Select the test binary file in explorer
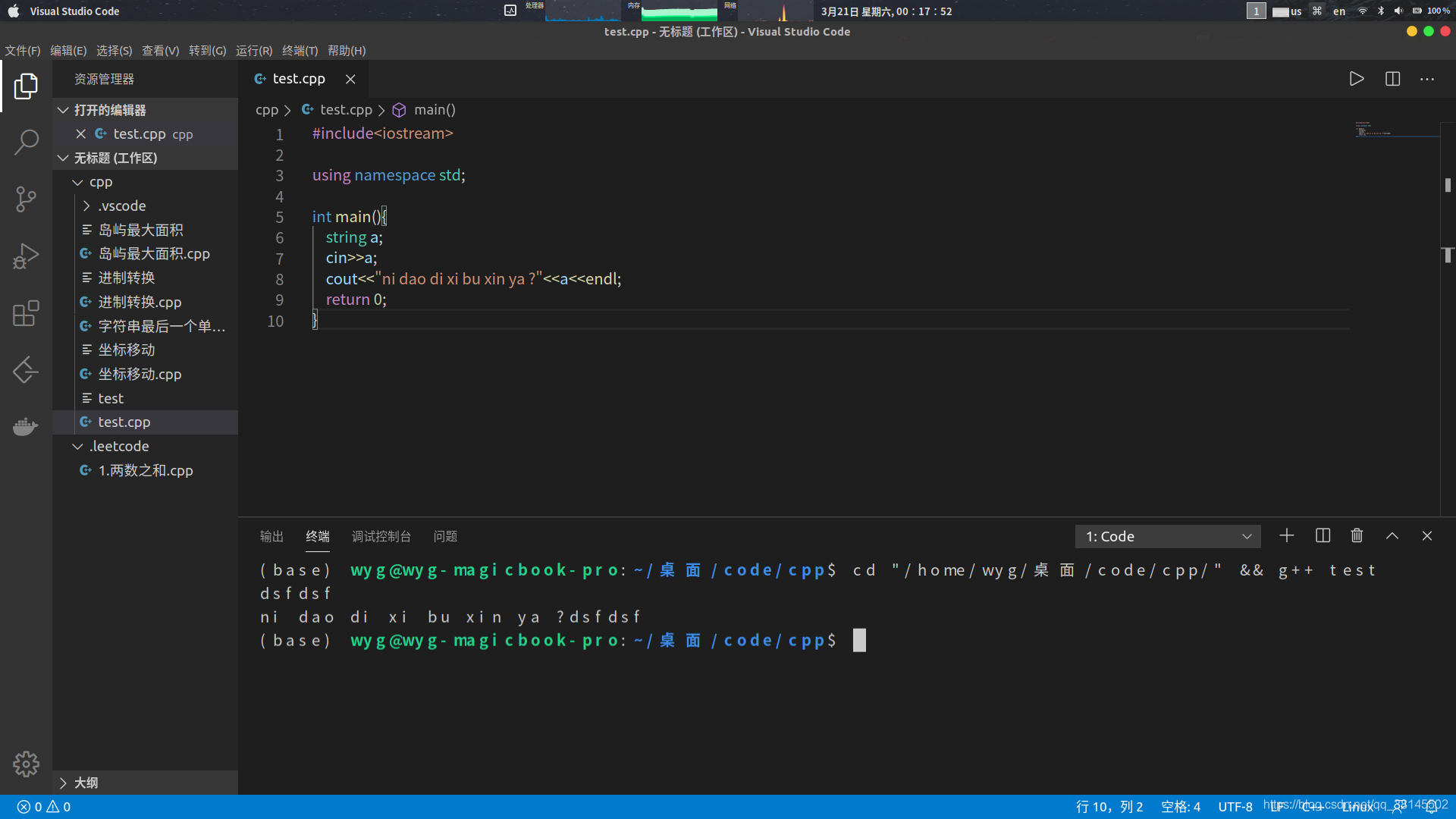Viewport: 1456px width, 819px height. [x=145, y=398]
